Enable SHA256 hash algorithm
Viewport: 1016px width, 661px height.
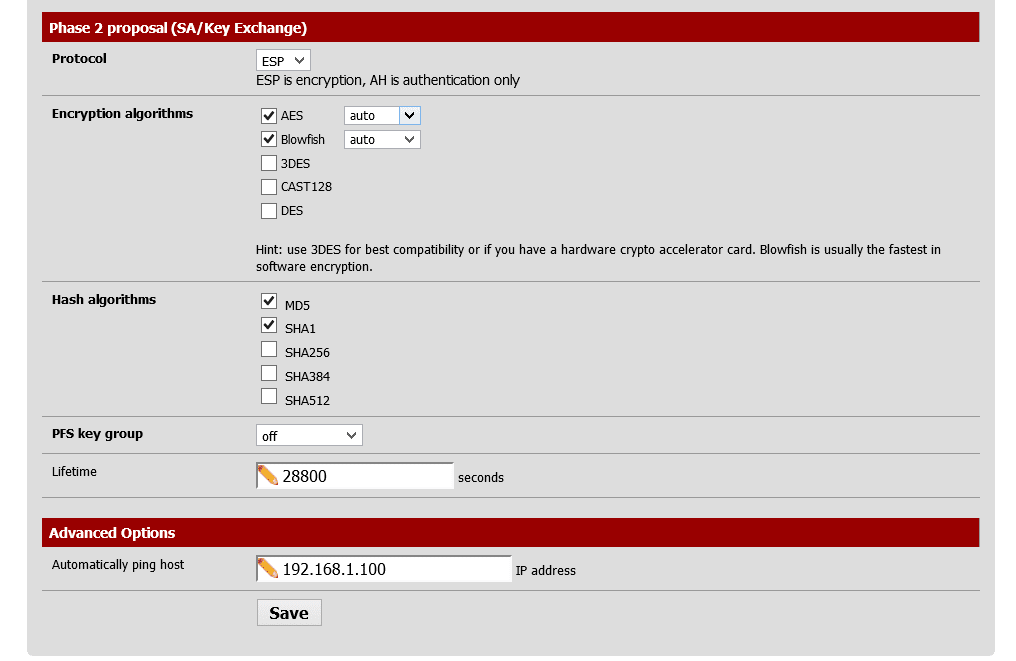(268, 349)
